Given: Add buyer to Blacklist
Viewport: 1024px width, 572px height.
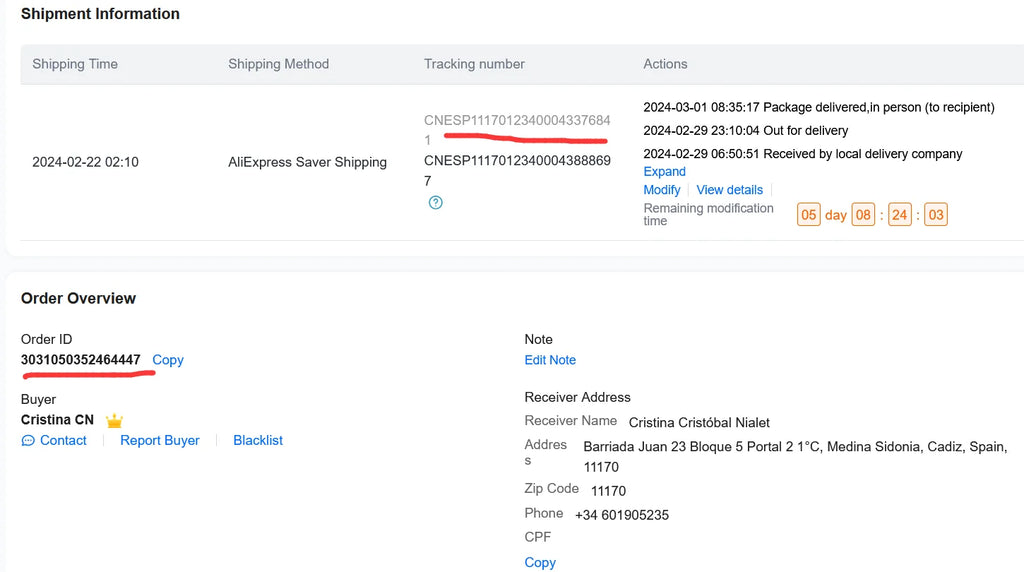Looking at the screenshot, I should [258, 441].
